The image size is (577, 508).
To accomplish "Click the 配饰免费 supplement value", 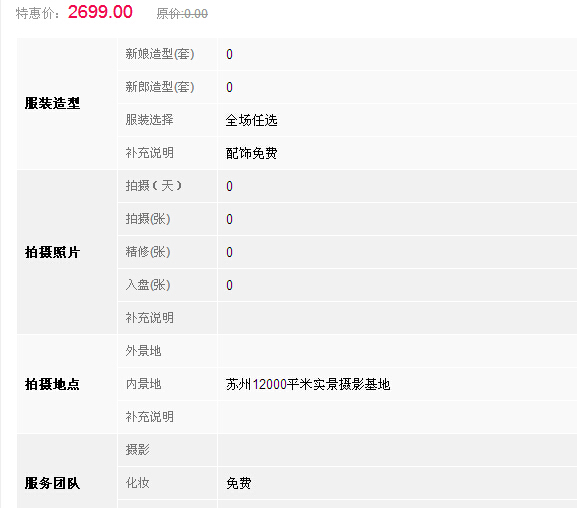I will (251, 153).
